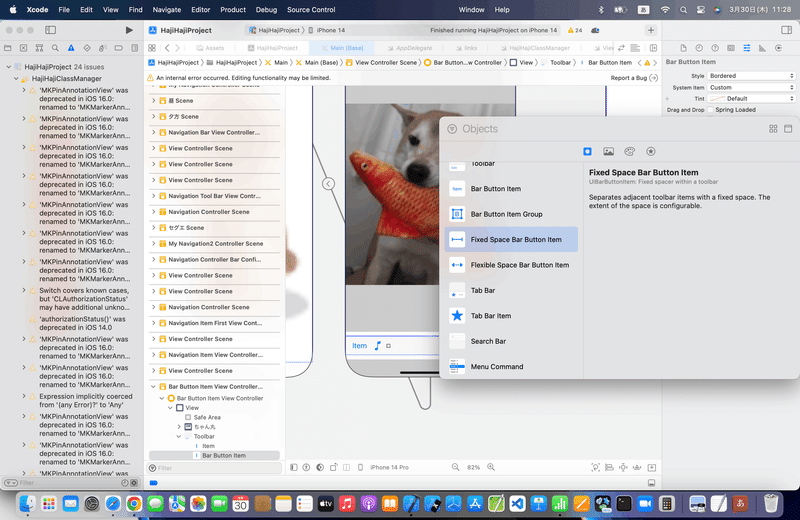Open the System Item Custom dropdown
Screen dimensions: 800x520
point(752,87)
